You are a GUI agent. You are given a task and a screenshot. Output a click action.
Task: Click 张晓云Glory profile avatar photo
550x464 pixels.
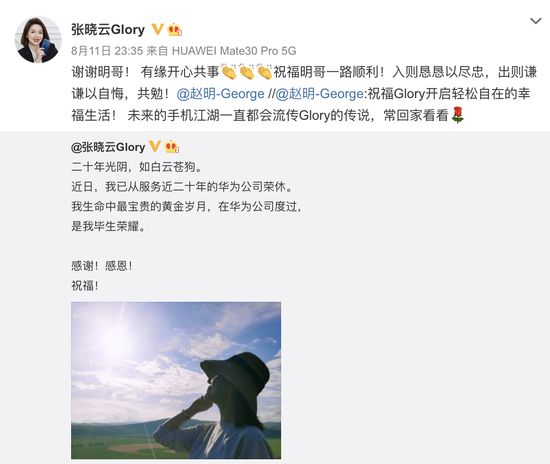click(38, 40)
